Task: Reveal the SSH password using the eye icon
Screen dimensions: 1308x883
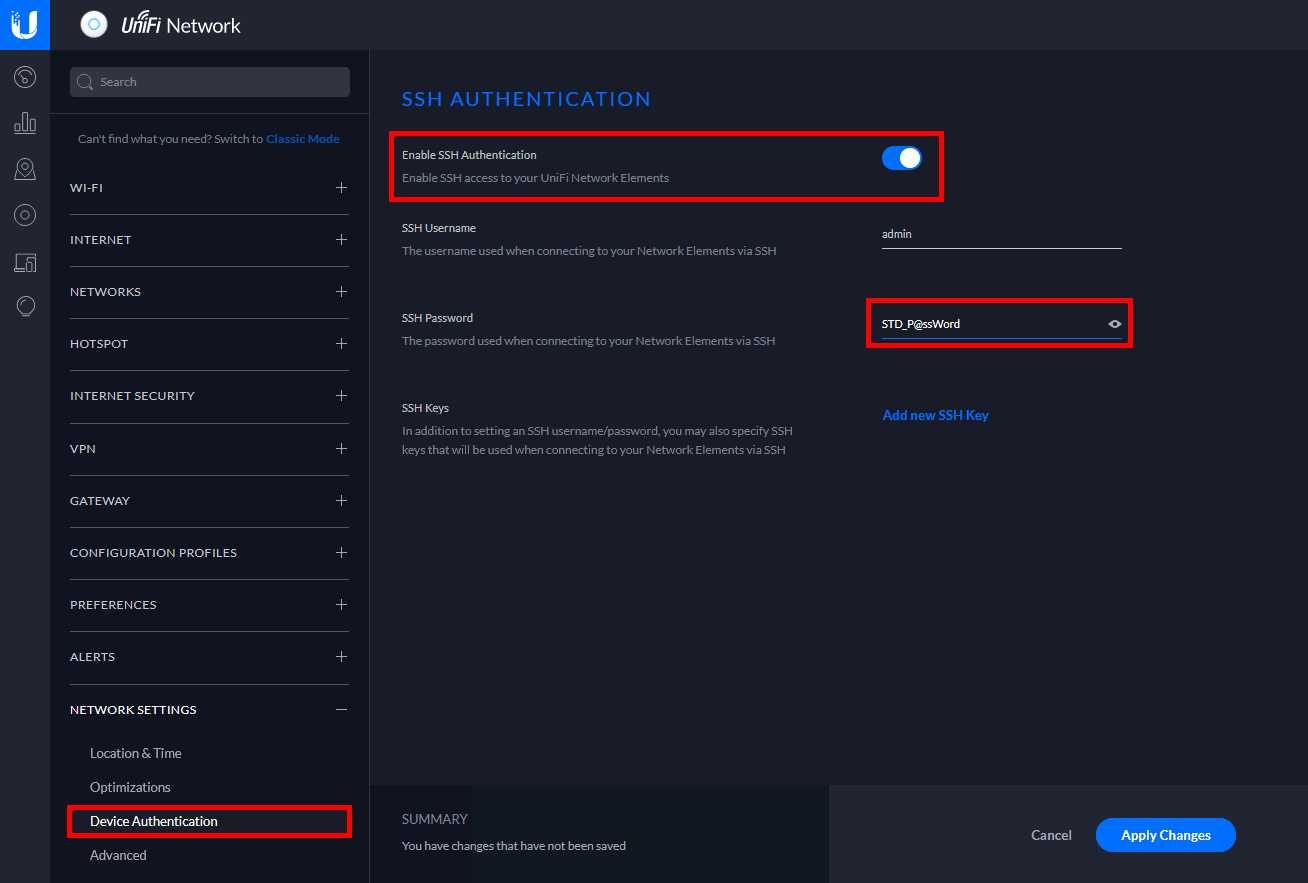Action: [1114, 323]
